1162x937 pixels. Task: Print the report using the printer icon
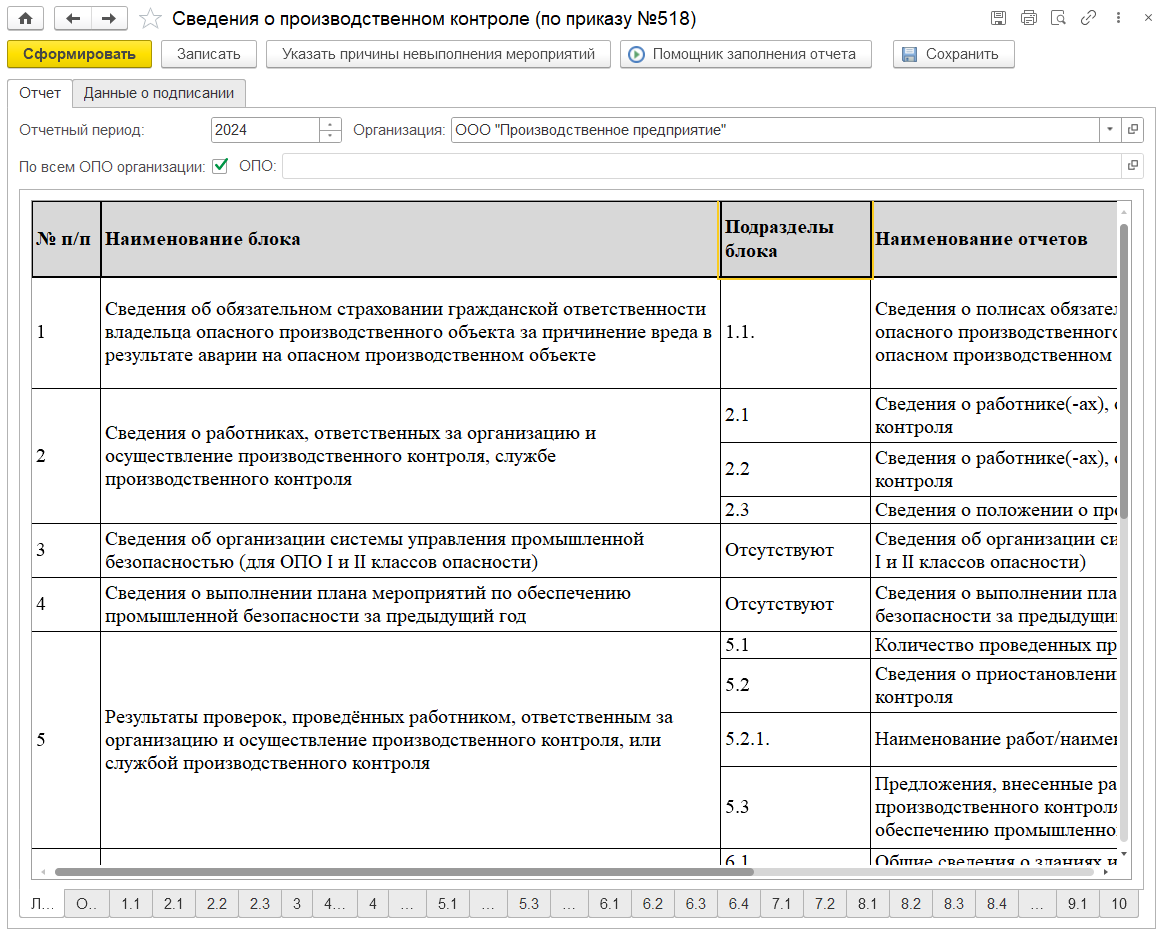pos(1029,19)
